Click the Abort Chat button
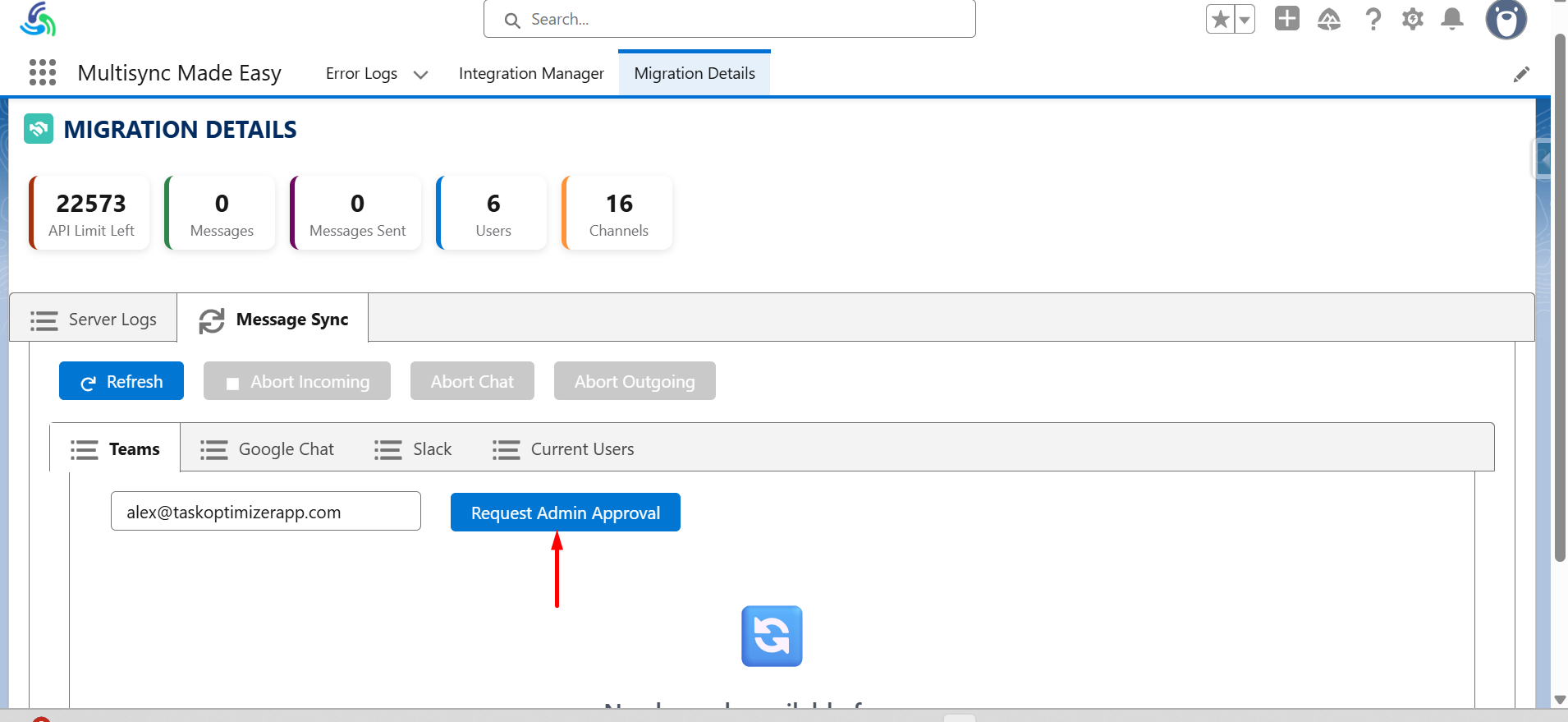 pyautogui.click(x=472, y=381)
